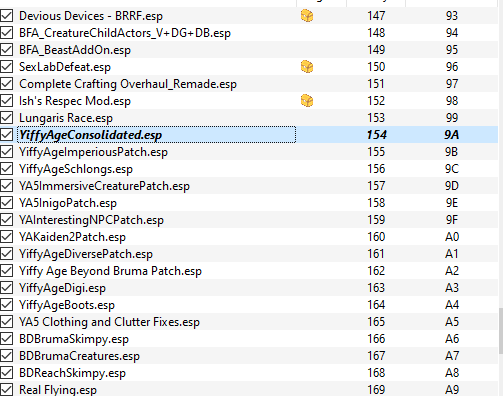
Task: Click the archive icon beside Ish's Respec Mod.esp
Action: coord(307,101)
